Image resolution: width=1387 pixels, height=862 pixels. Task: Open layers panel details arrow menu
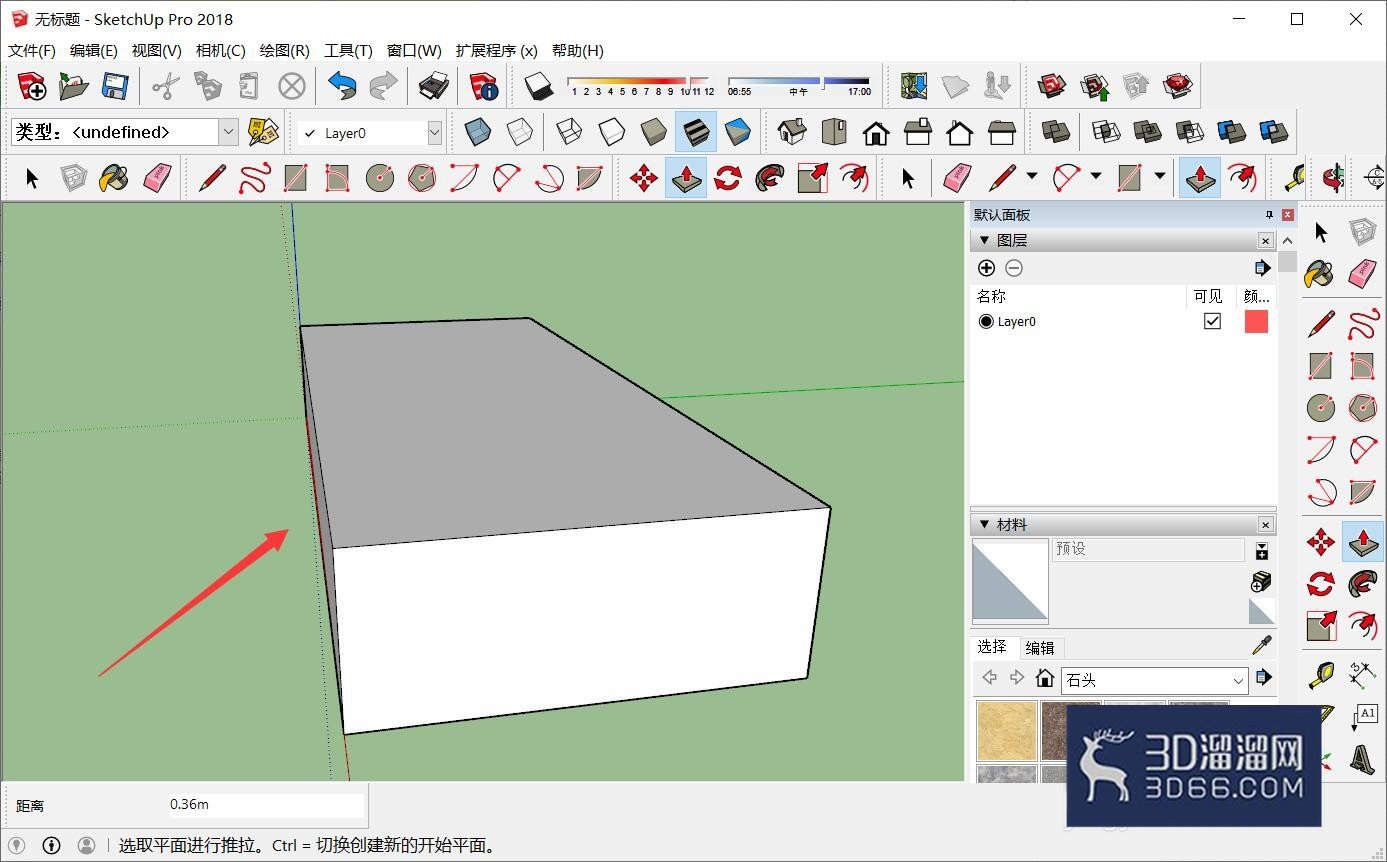(1262, 267)
